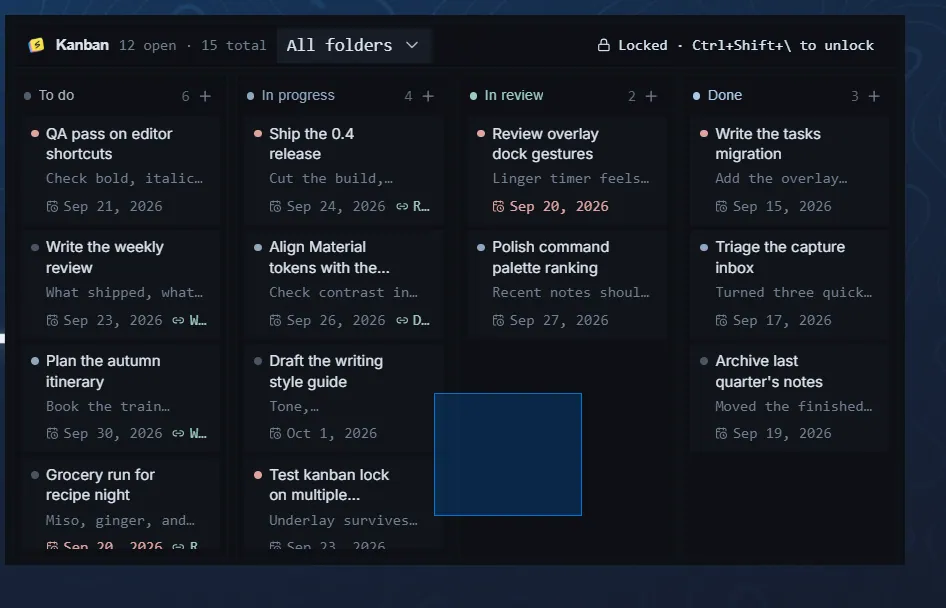Click the overdue date Sep 20, 2026 on Review overlay card
The width and height of the screenshot is (946, 608).
point(559,206)
